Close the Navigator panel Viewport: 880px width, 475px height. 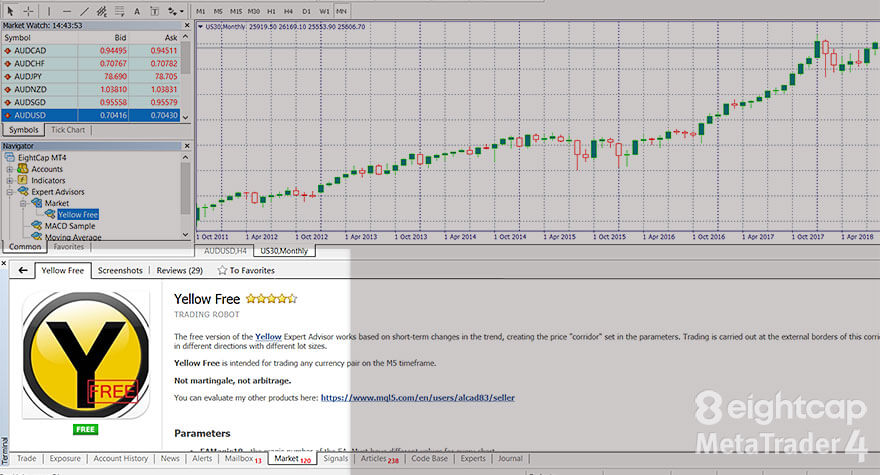click(x=187, y=146)
